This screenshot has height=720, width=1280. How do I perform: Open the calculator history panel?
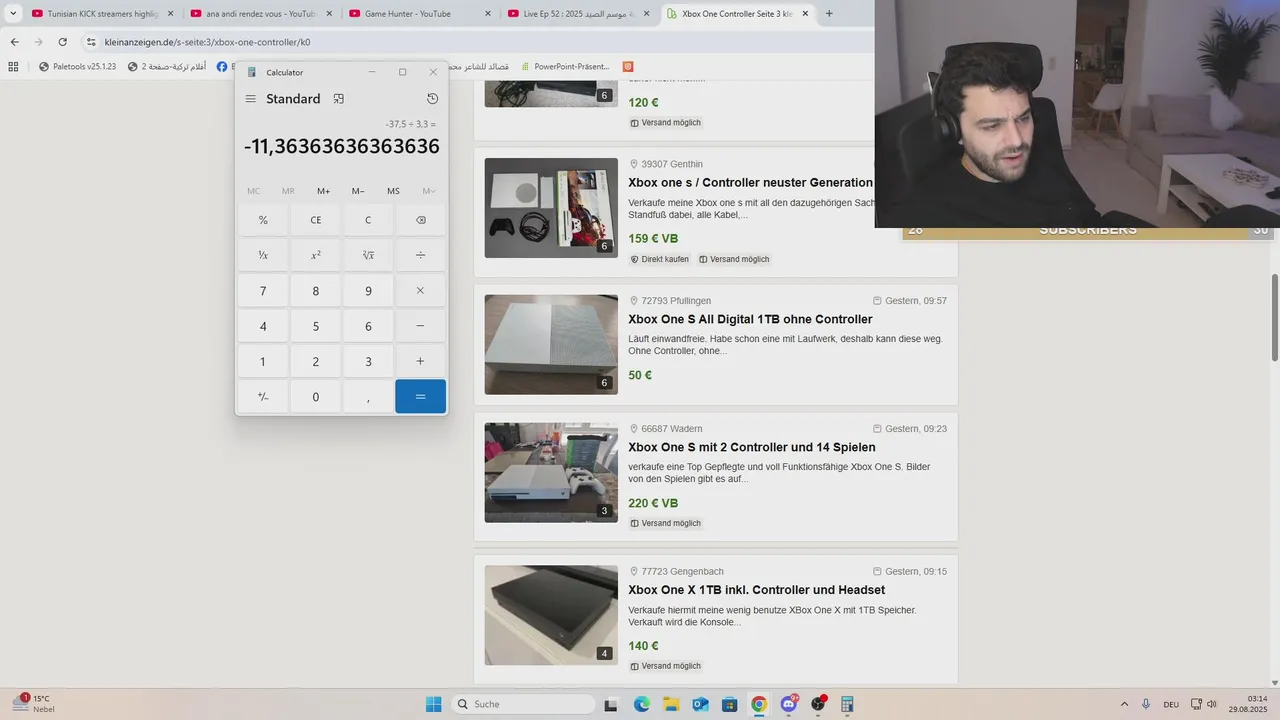[x=432, y=99]
